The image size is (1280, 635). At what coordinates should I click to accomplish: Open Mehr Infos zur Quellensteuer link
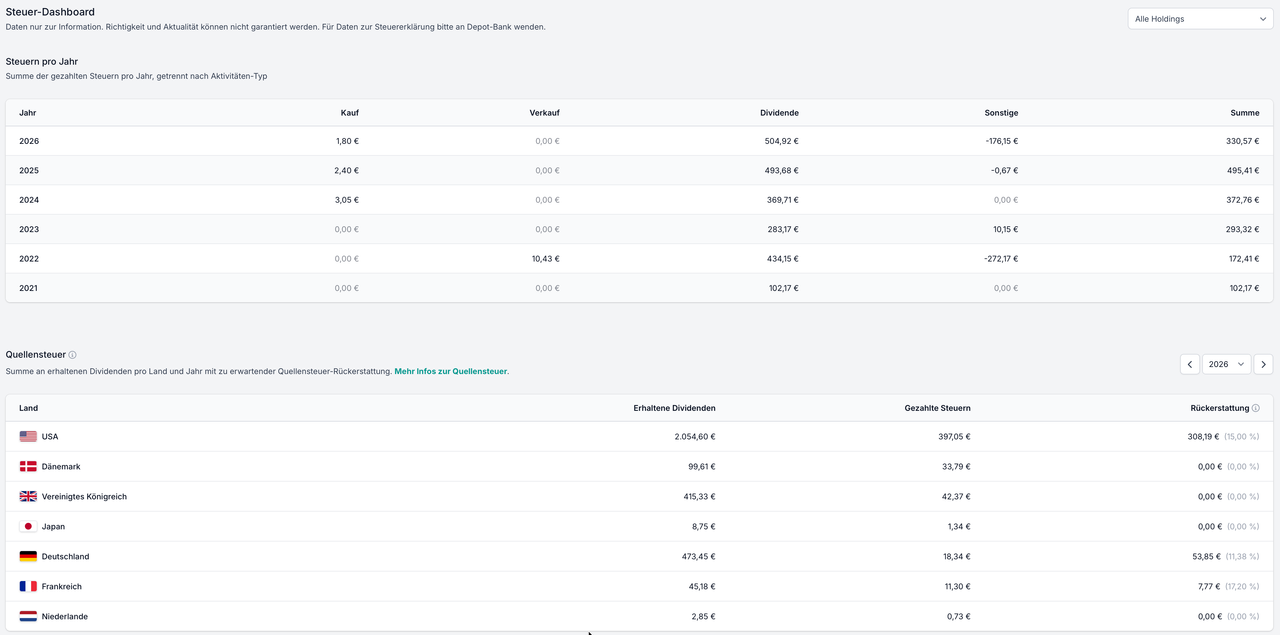(x=451, y=372)
